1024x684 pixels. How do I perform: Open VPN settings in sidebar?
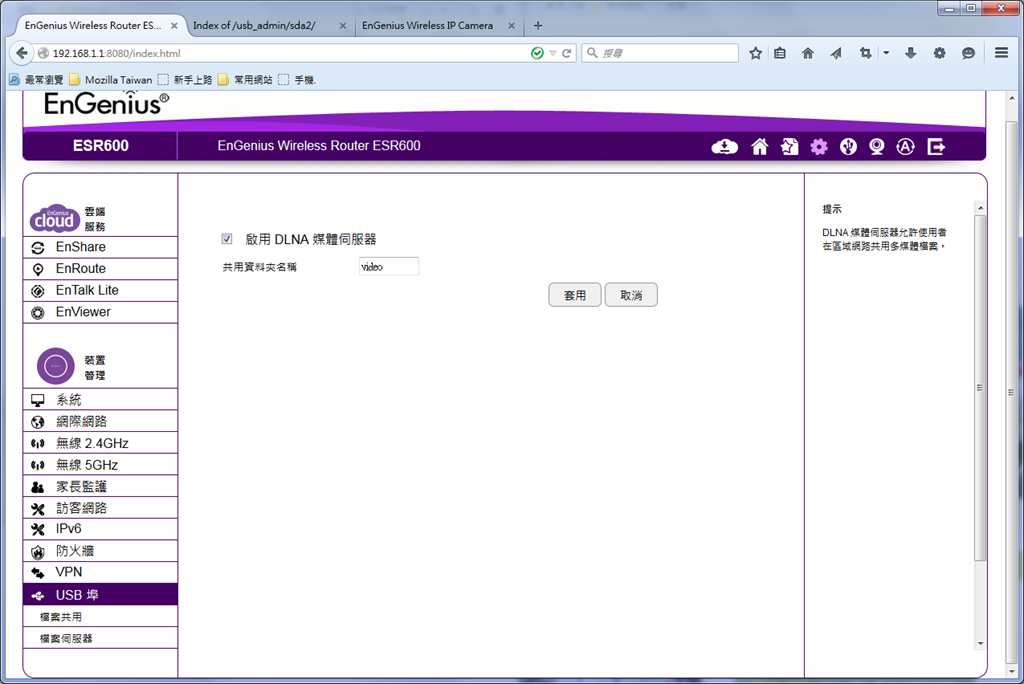100,572
